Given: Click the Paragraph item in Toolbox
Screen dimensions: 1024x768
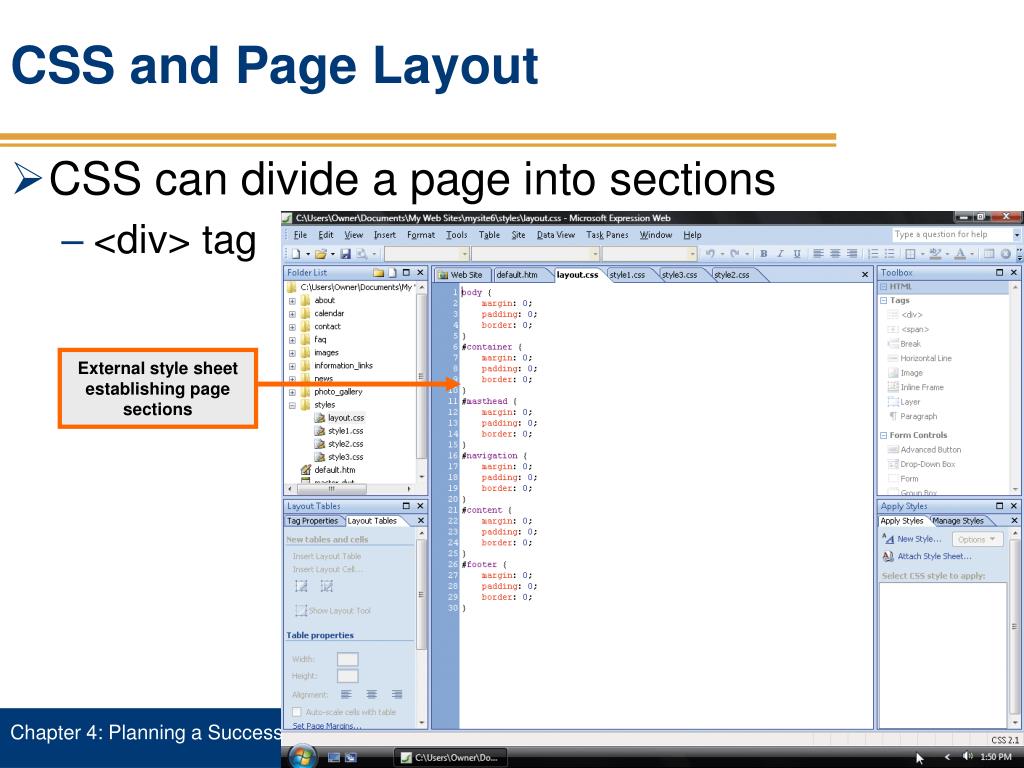Looking at the screenshot, I should click(x=913, y=416).
